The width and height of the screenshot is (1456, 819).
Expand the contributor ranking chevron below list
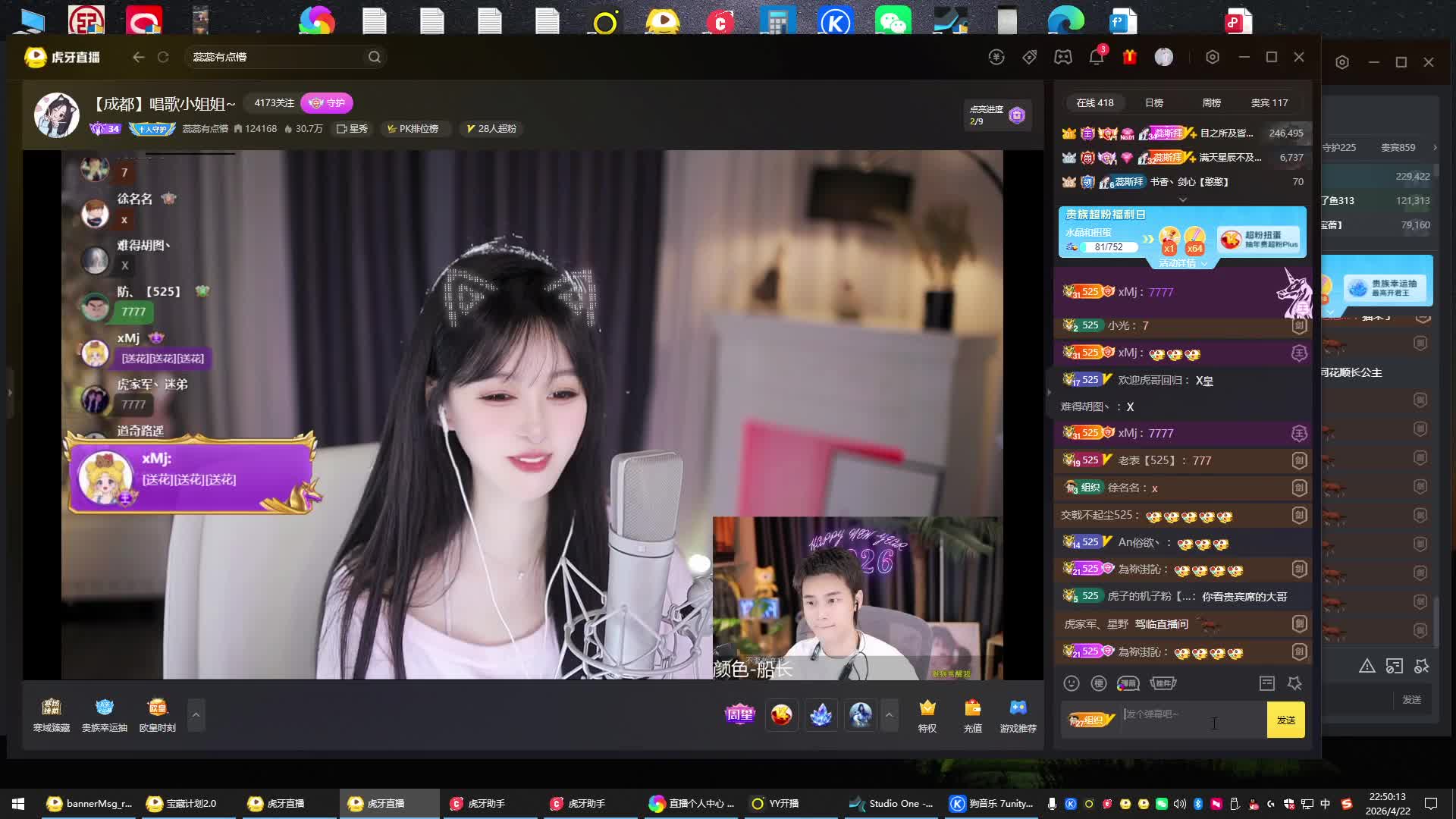[1182, 199]
